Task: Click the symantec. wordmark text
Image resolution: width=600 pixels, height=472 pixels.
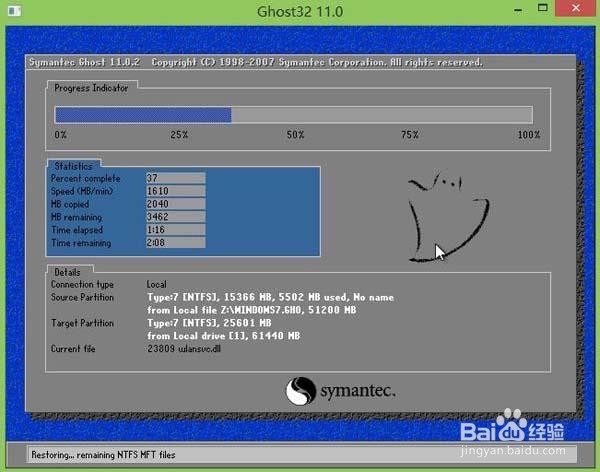Action: pyautogui.click(x=358, y=391)
